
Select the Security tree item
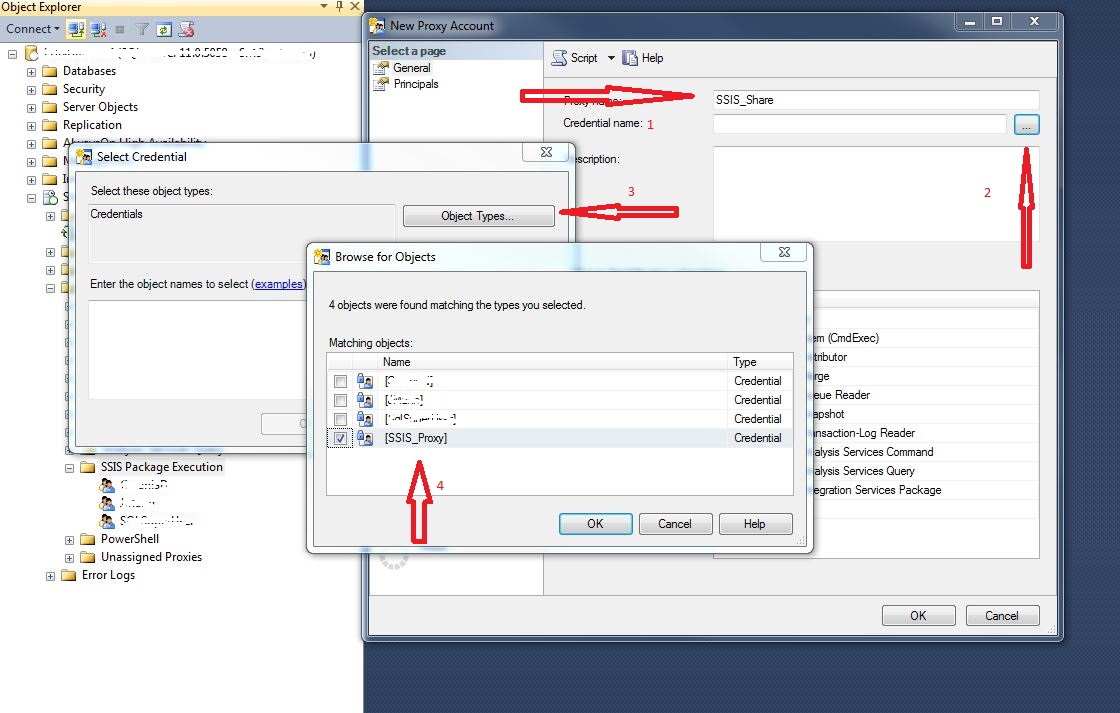84,89
